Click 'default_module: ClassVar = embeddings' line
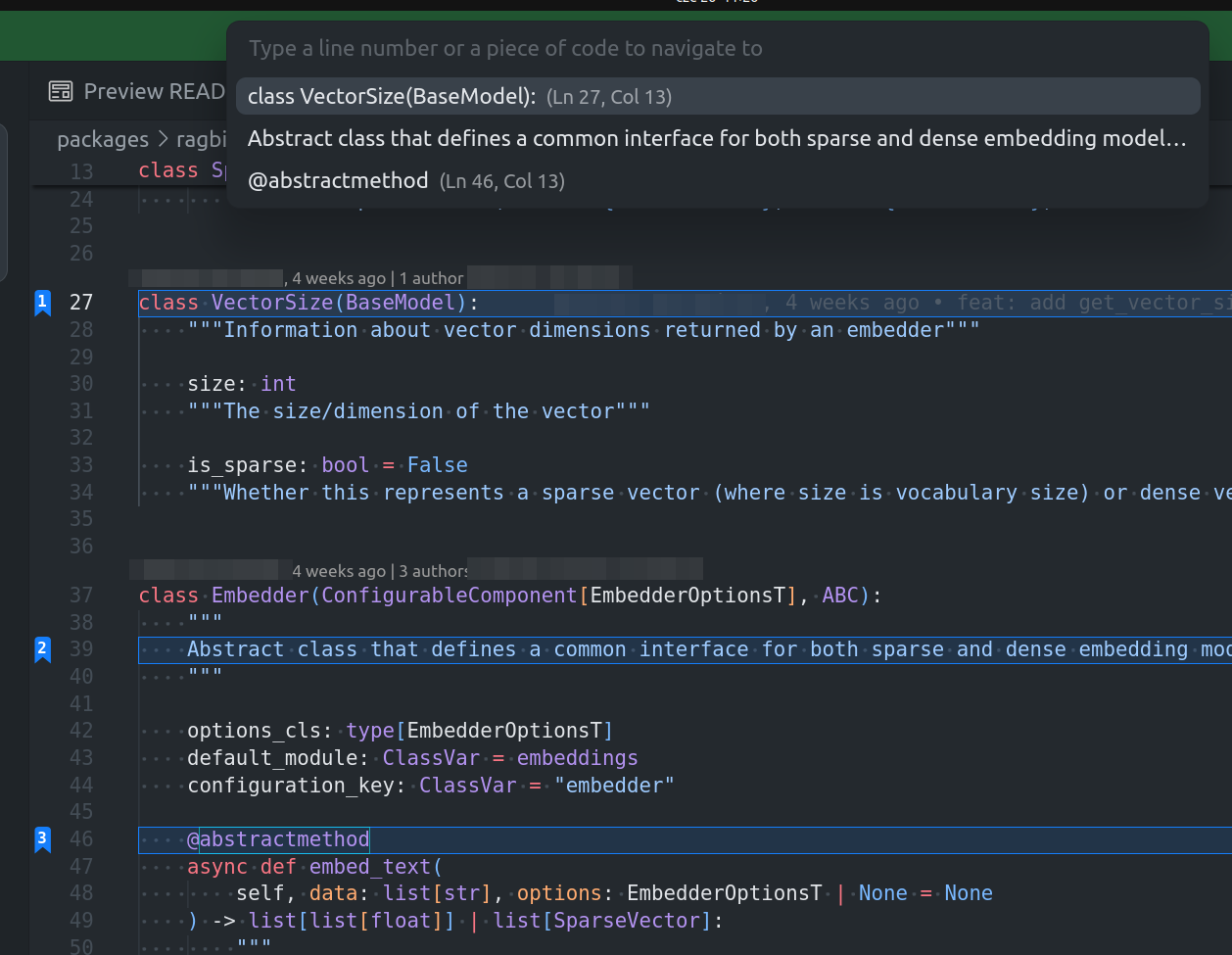The image size is (1232, 955). (x=412, y=758)
